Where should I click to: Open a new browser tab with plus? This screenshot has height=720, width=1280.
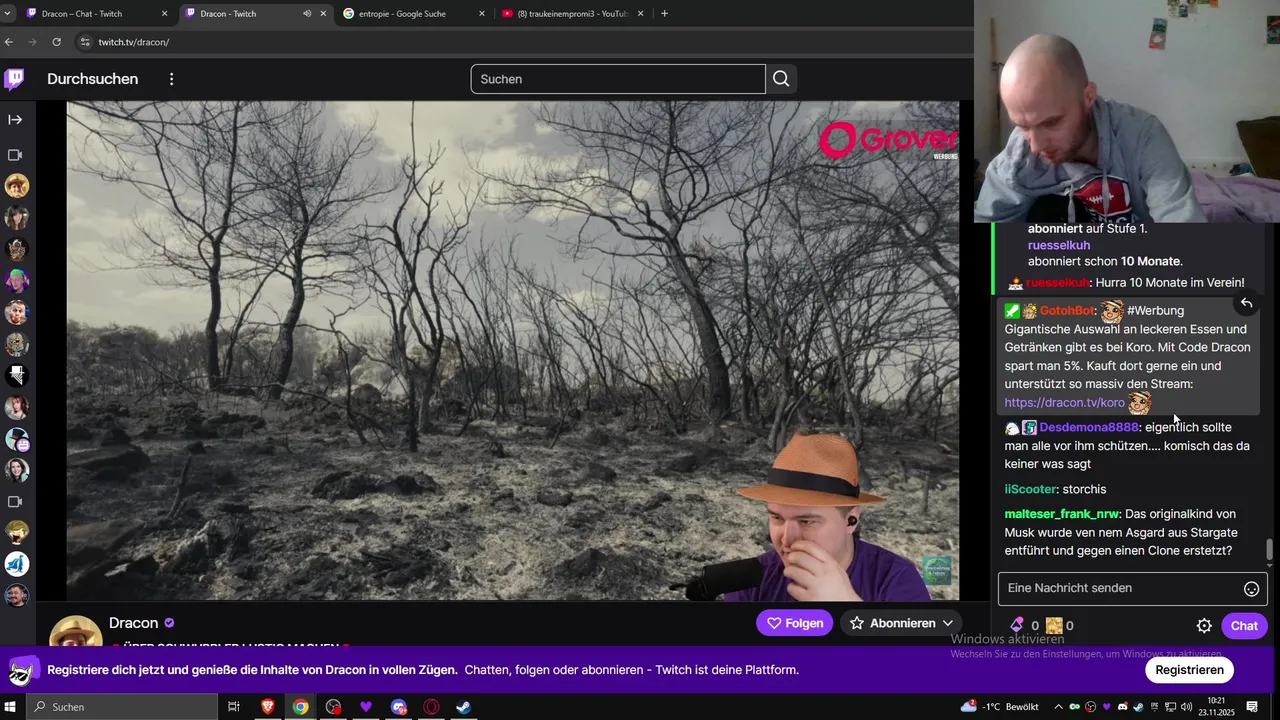point(664,14)
